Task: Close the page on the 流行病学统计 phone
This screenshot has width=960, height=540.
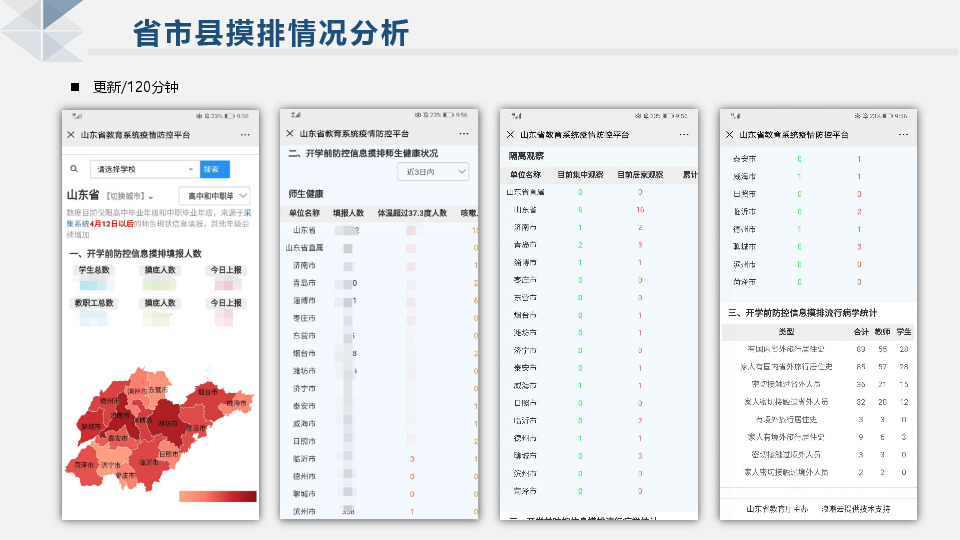Action: point(729,135)
